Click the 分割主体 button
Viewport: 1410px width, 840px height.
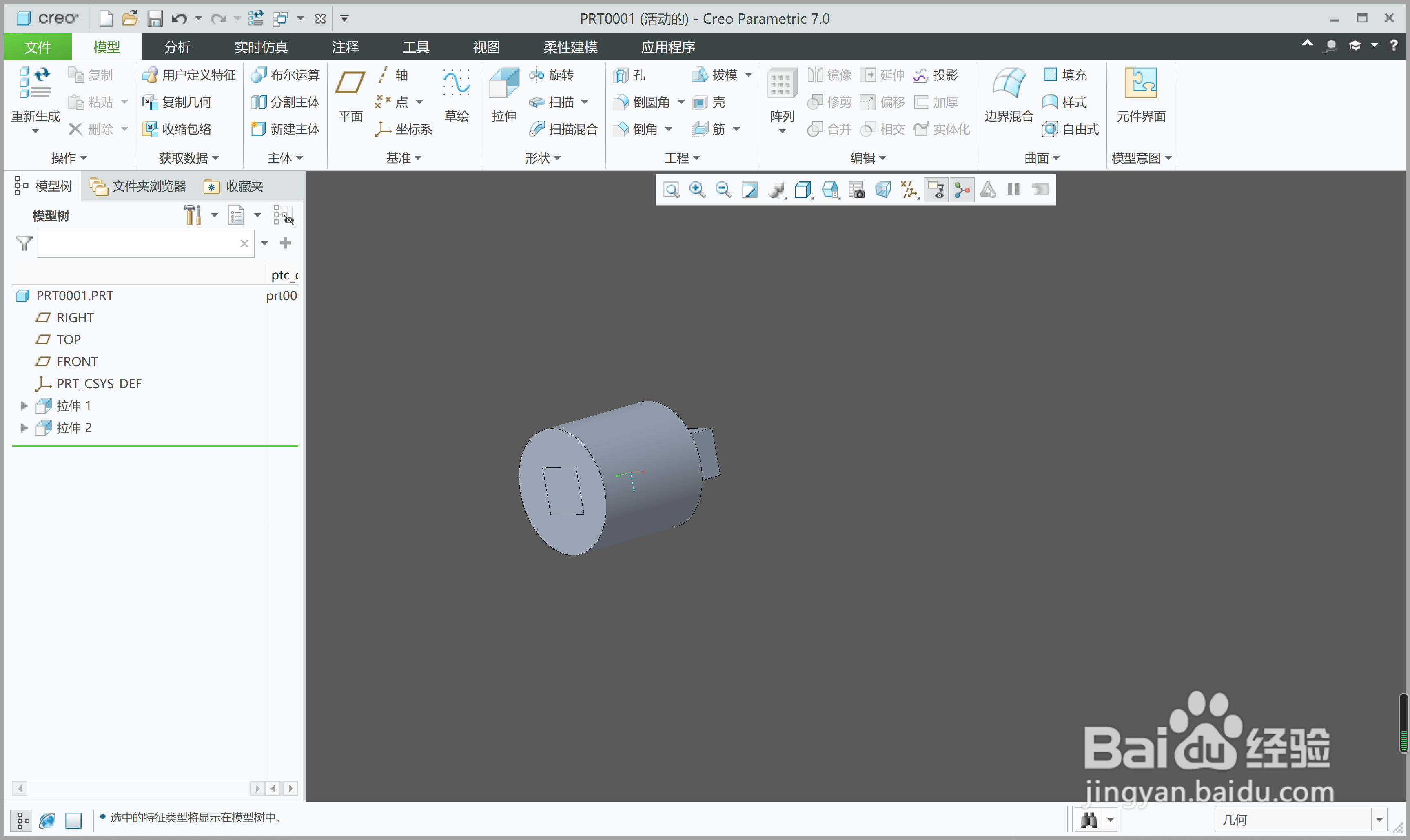click(x=286, y=102)
